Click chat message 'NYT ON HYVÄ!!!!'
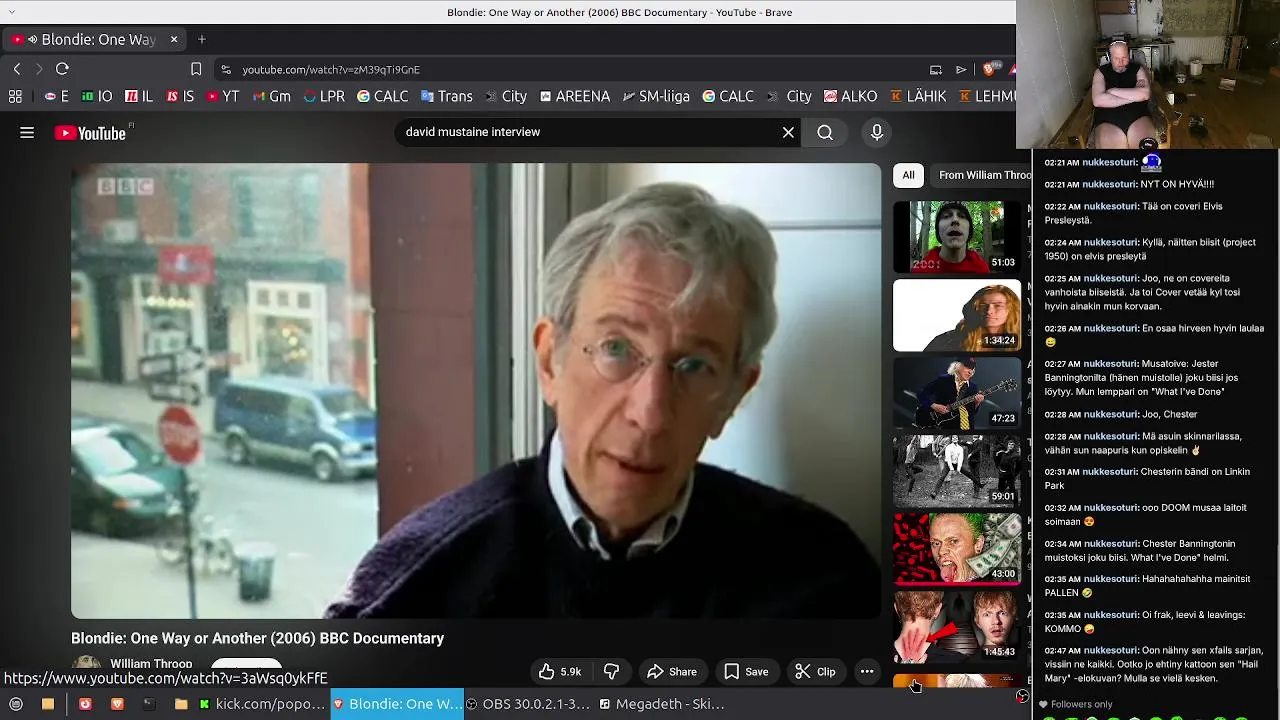1280x720 pixels. (x=1177, y=184)
